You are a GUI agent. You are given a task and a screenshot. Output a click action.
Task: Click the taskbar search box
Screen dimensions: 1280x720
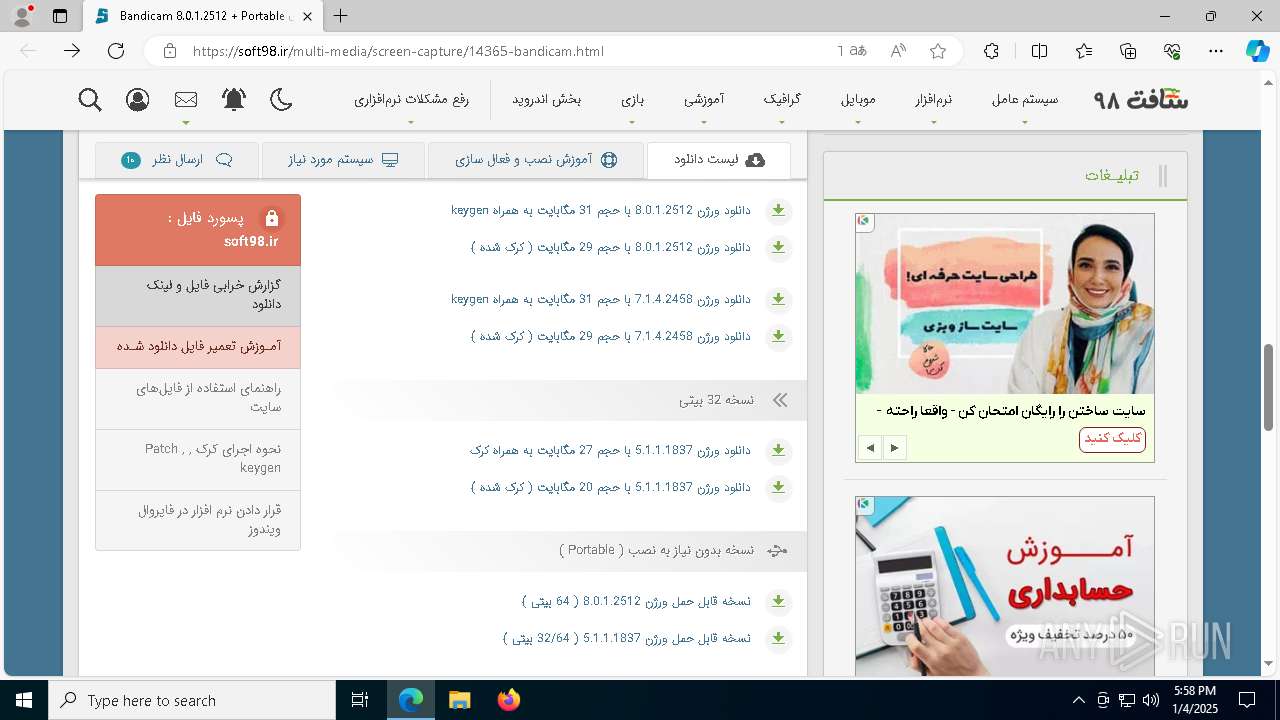click(192, 700)
